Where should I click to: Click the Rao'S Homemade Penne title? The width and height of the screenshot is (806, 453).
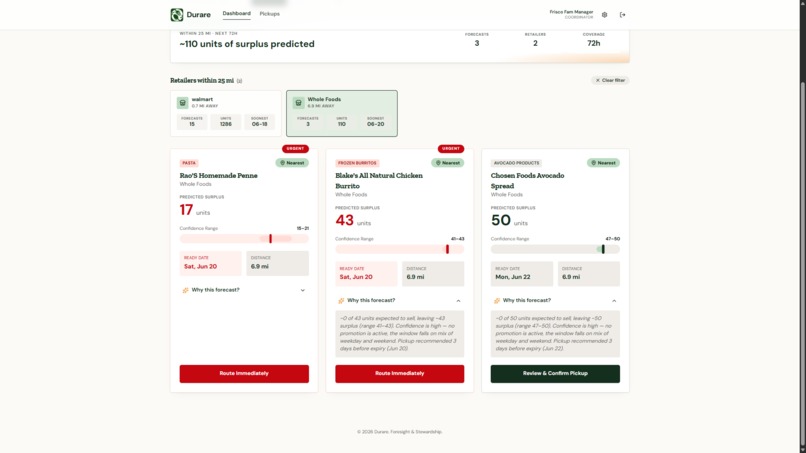tap(218, 175)
